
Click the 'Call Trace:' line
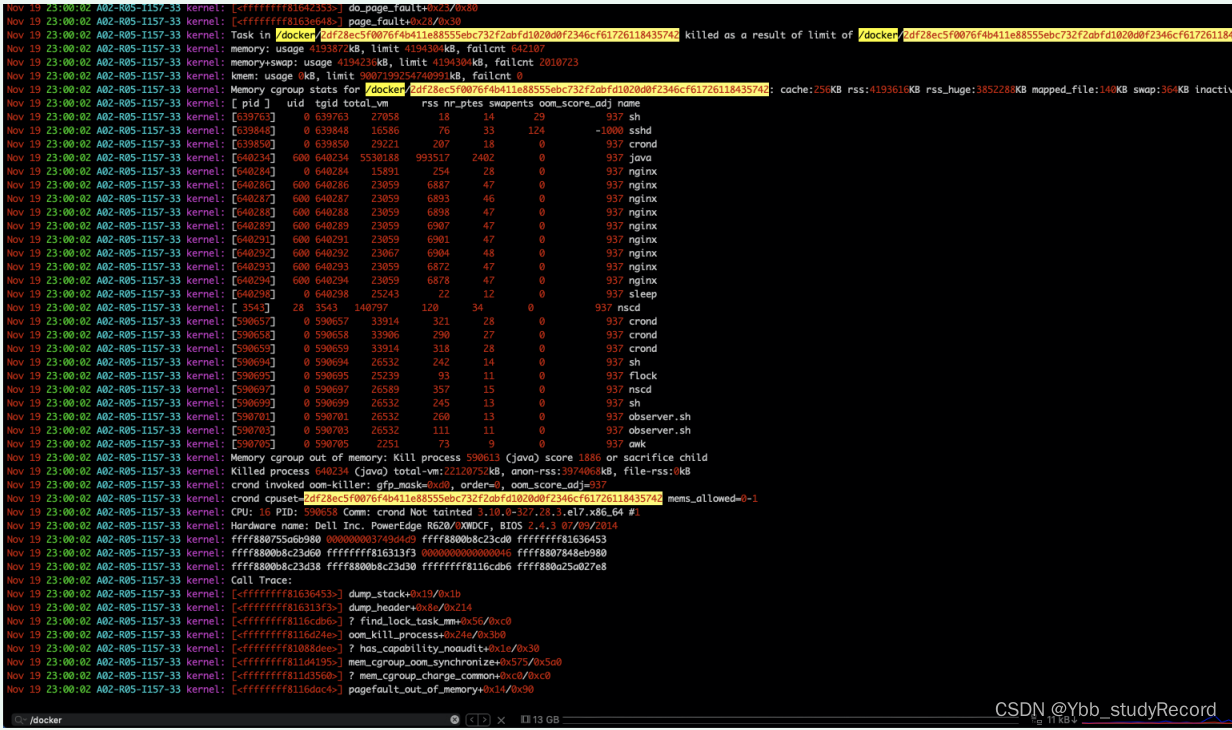[261, 580]
